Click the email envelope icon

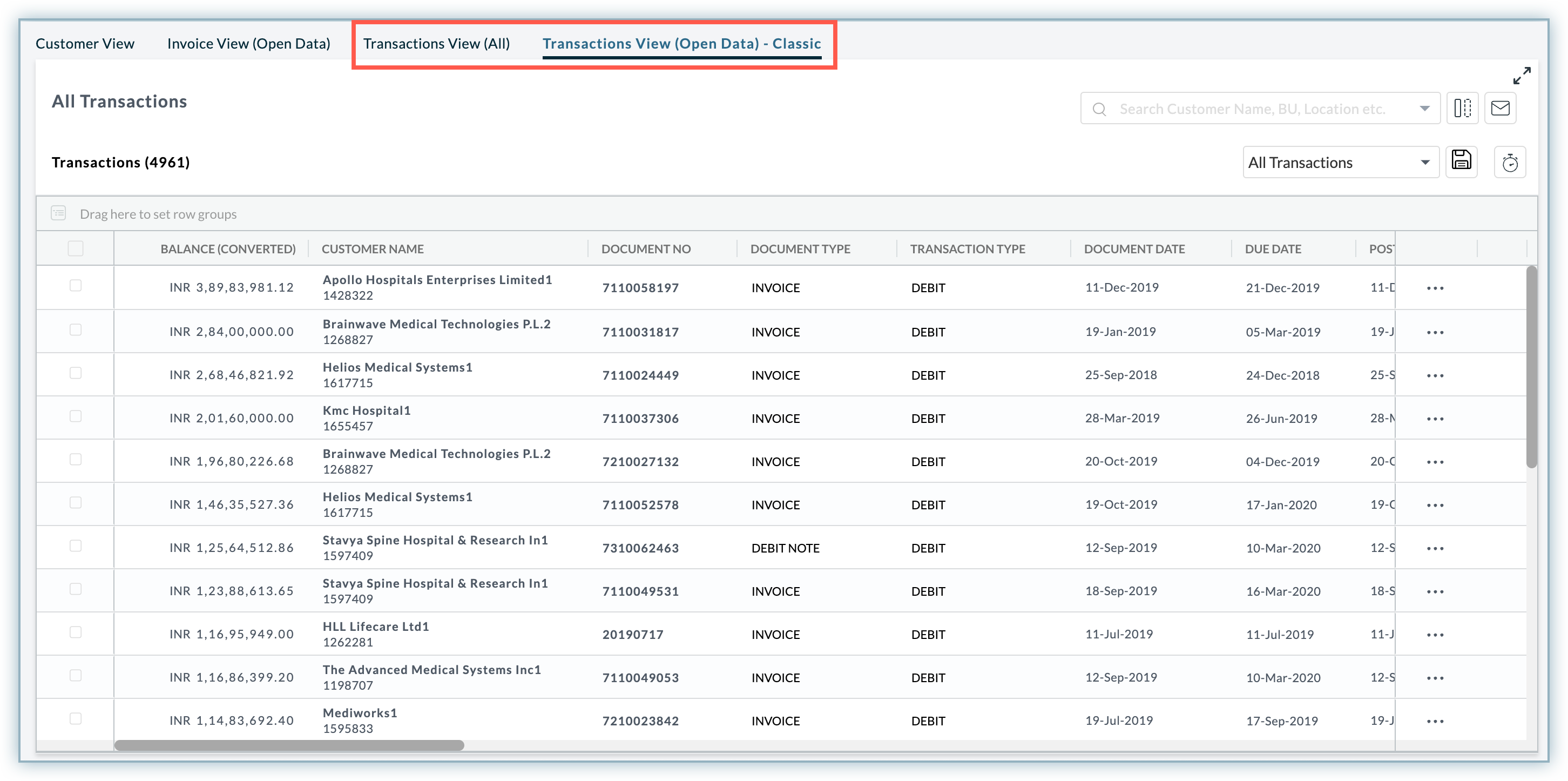(x=1500, y=109)
